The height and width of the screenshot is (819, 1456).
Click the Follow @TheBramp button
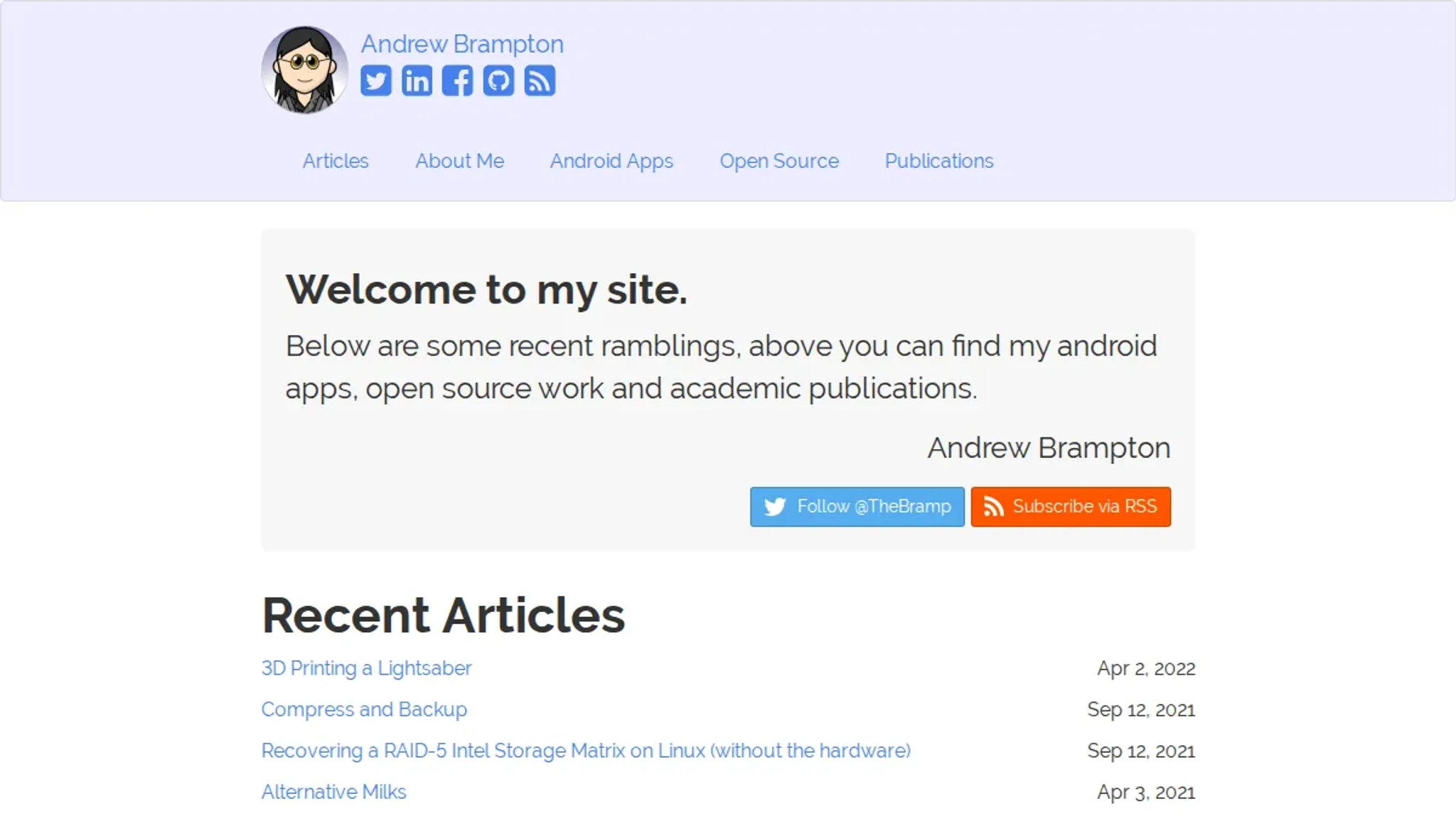(857, 507)
